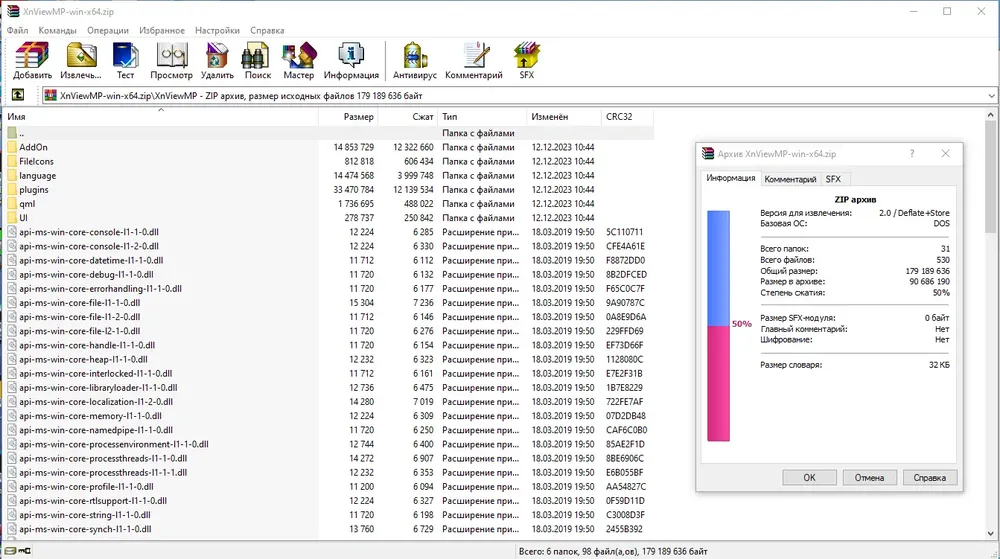Click the help question mark in dialog
1000x559 pixels.
(x=912, y=154)
